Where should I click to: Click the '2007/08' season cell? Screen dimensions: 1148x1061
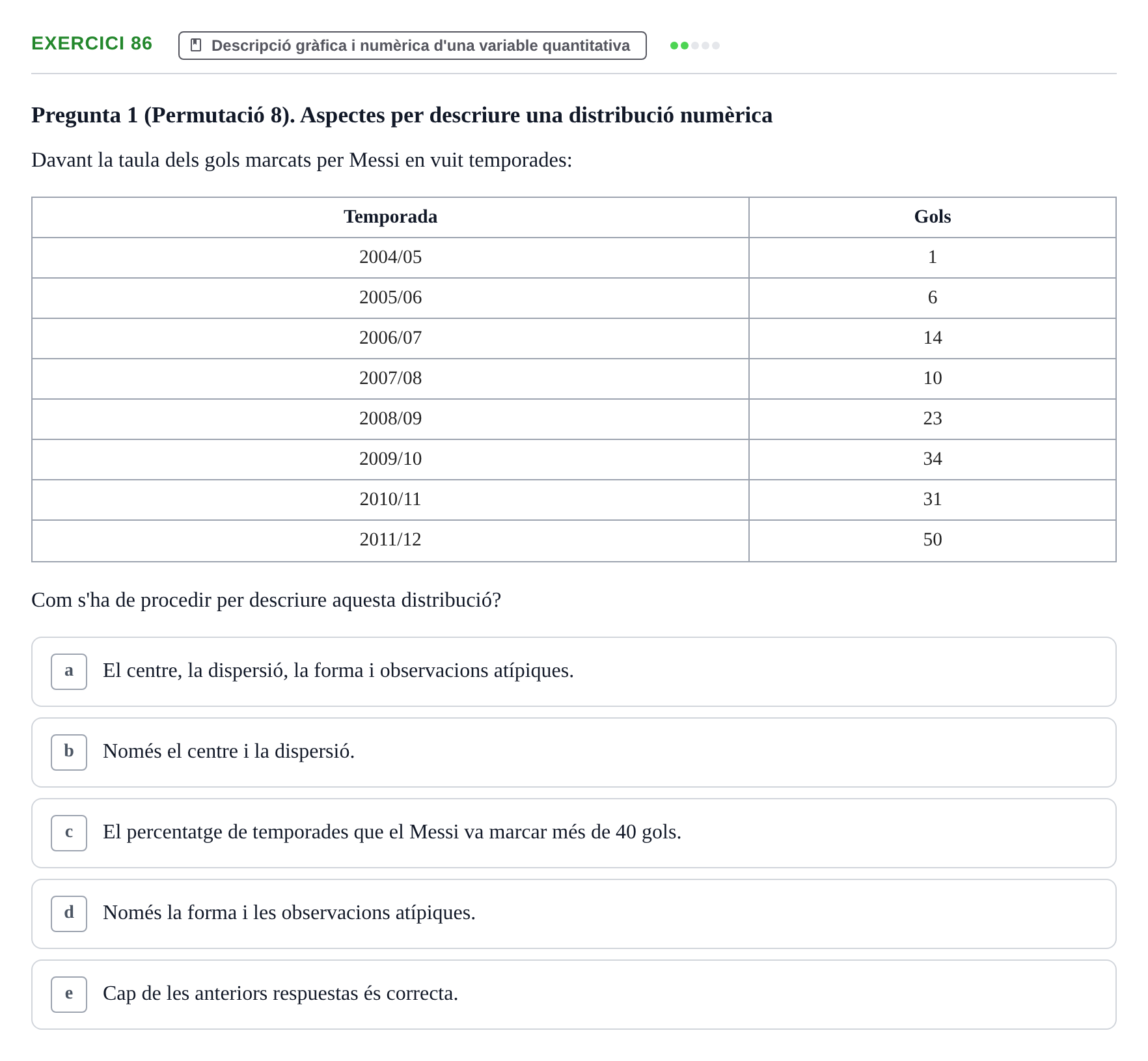coord(390,379)
